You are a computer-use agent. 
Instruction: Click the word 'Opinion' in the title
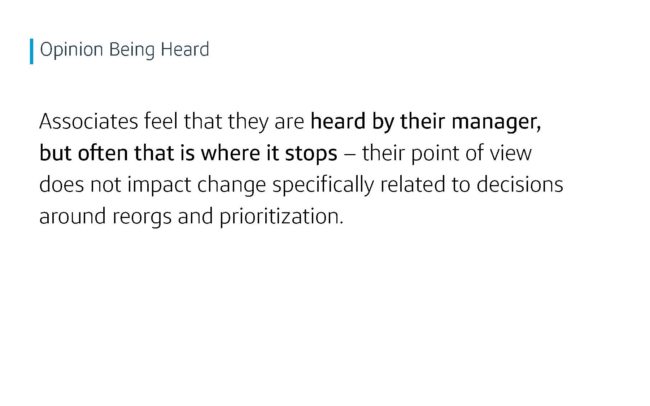click(71, 50)
